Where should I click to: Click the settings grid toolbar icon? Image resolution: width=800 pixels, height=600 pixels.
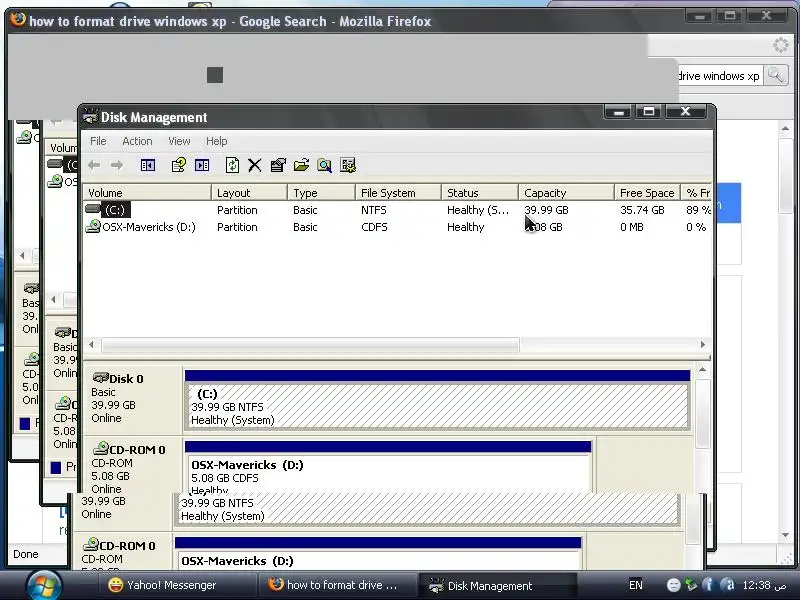click(348, 165)
